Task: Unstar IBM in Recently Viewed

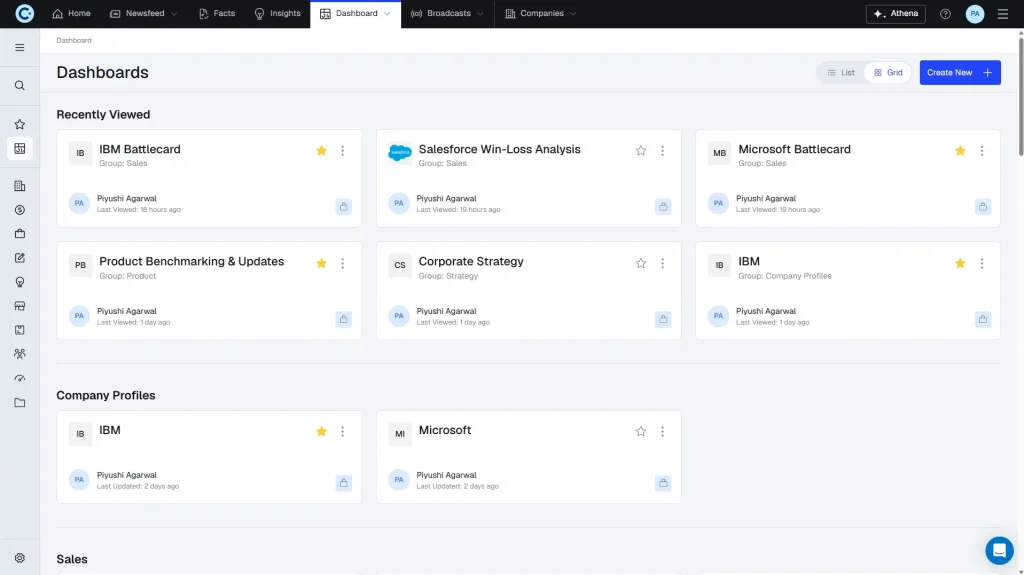Action: pos(960,263)
